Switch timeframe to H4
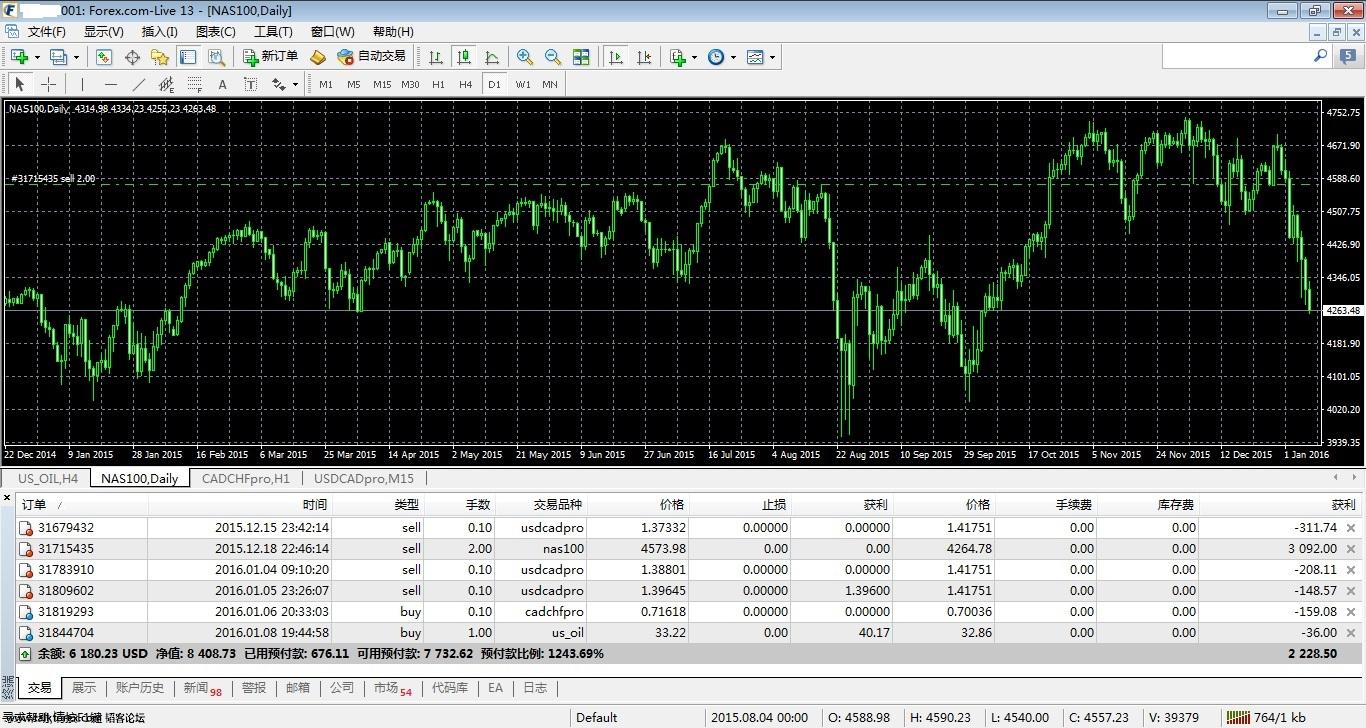This screenshot has height=728, width=1366. pyautogui.click(x=465, y=84)
